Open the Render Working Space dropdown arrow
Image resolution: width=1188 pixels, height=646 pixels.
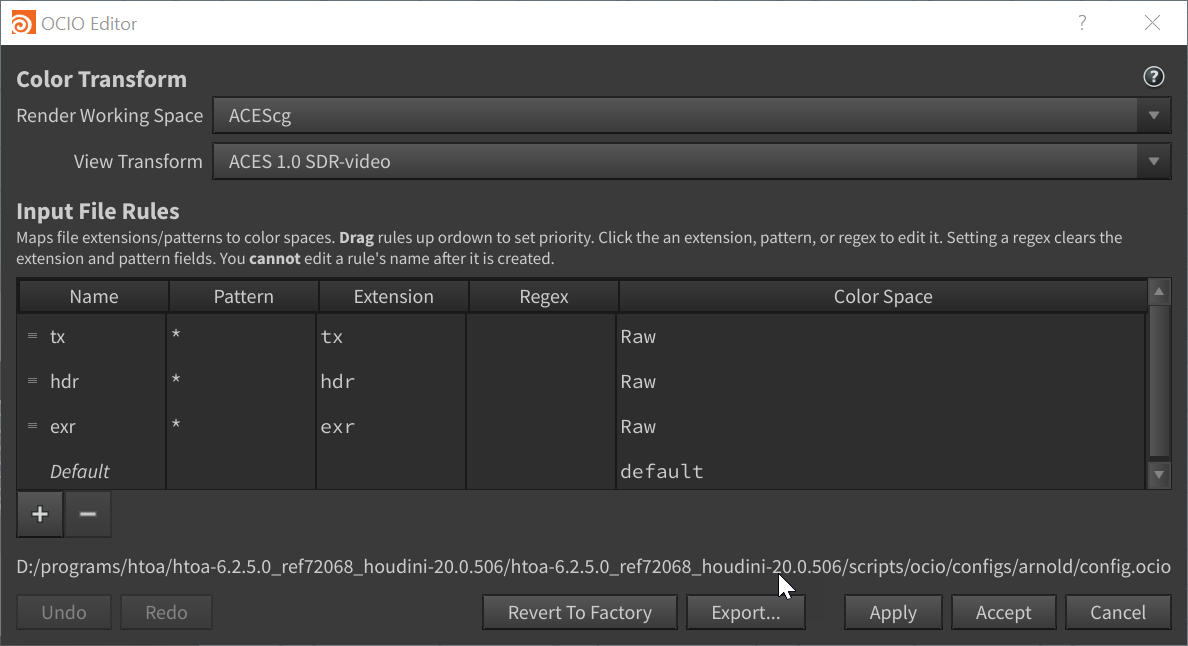pyautogui.click(x=1153, y=116)
